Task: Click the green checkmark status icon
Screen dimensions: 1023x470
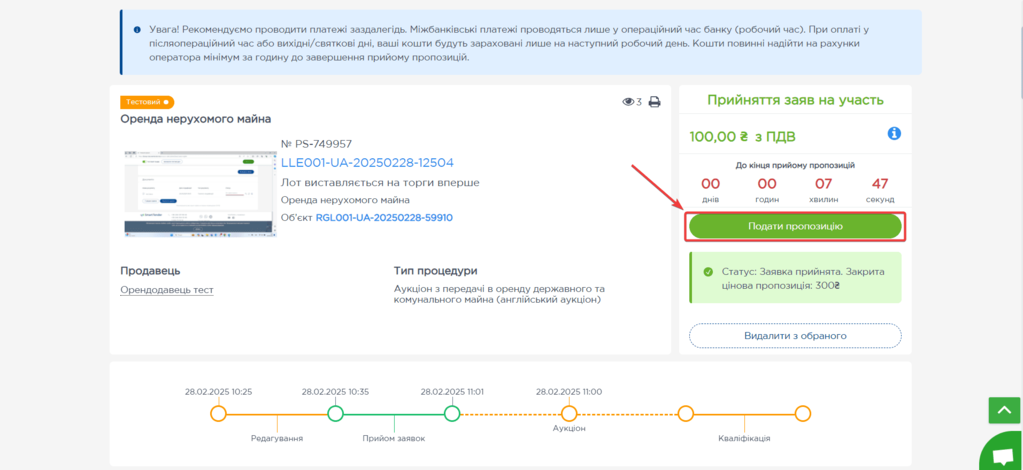Action: click(708, 272)
